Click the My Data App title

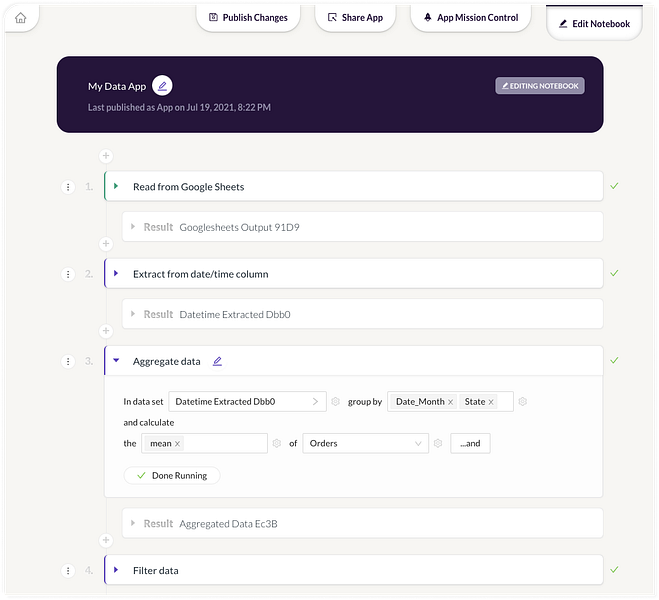click(x=117, y=87)
